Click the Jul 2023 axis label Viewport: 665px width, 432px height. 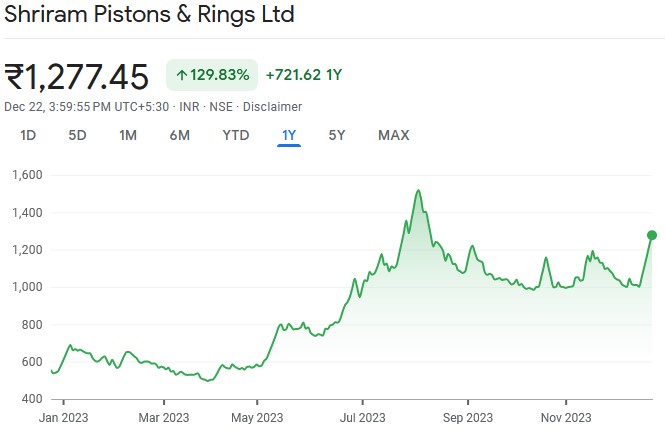[361, 417]
